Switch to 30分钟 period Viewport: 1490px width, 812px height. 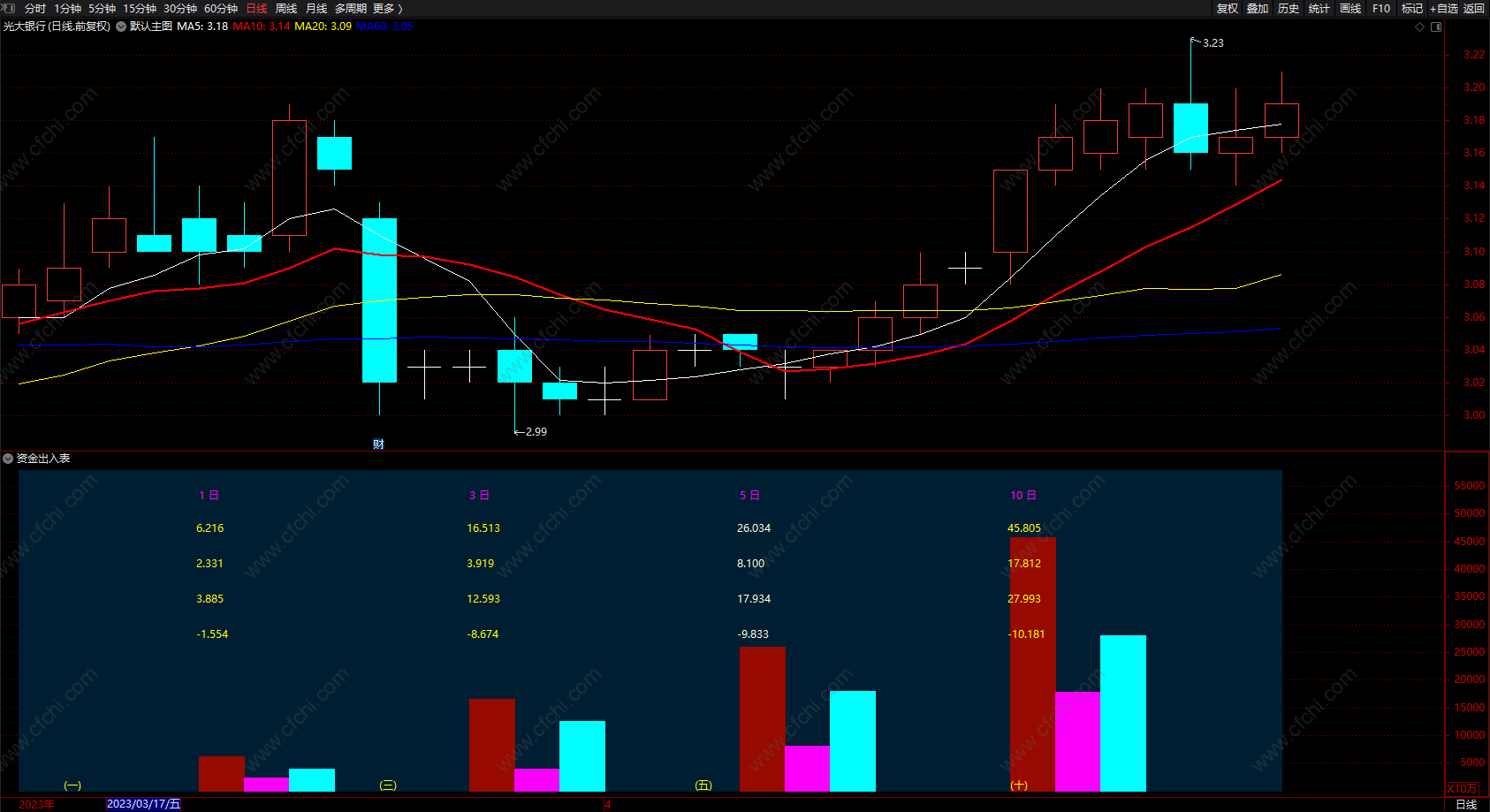pyautogui.click(x=180, y=8)
